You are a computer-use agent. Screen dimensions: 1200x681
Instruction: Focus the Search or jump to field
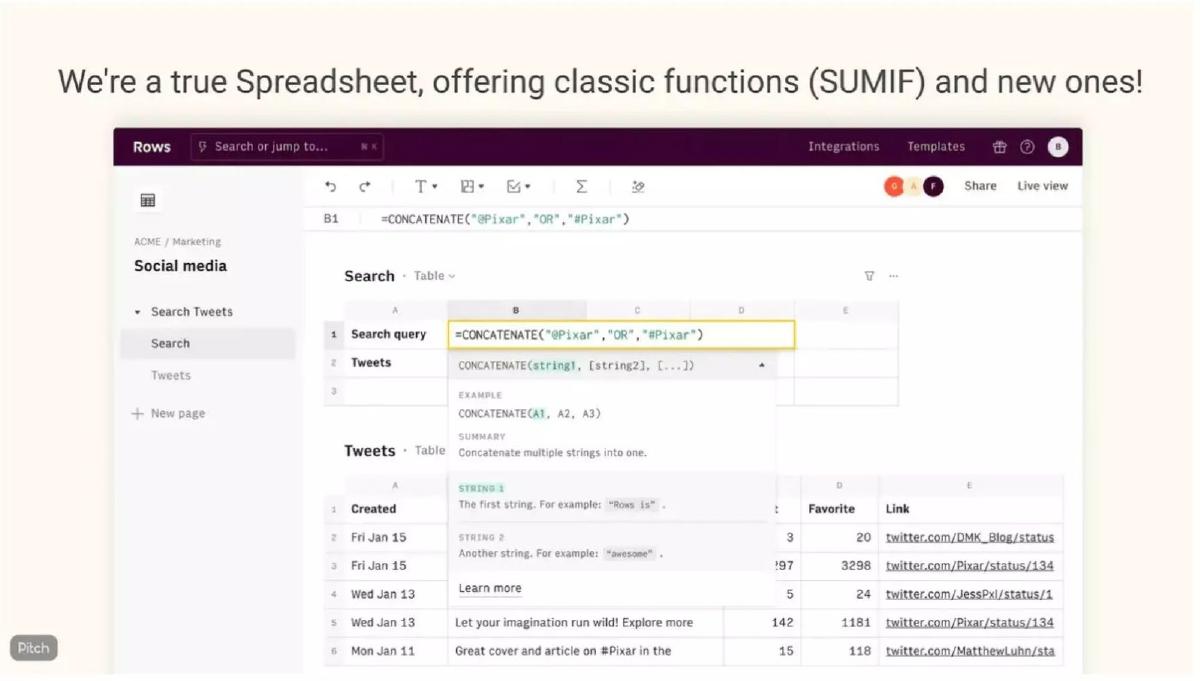pyautogui.click(x=287, y=147)
